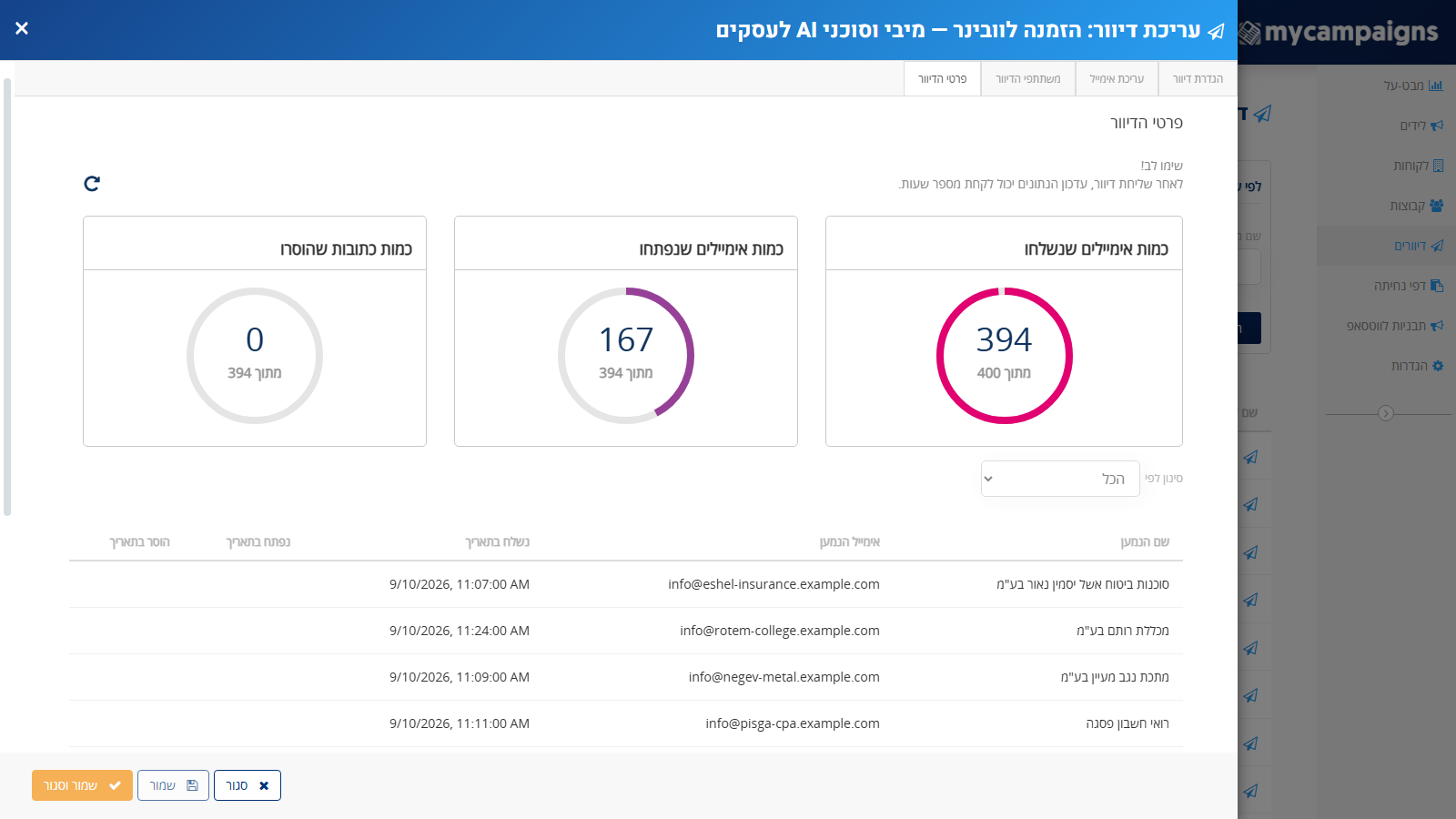Select the 'פרטי הדיוור' tab
Image resolution: width=1456 pixels, height=819 pixels.
click(942, 79)
